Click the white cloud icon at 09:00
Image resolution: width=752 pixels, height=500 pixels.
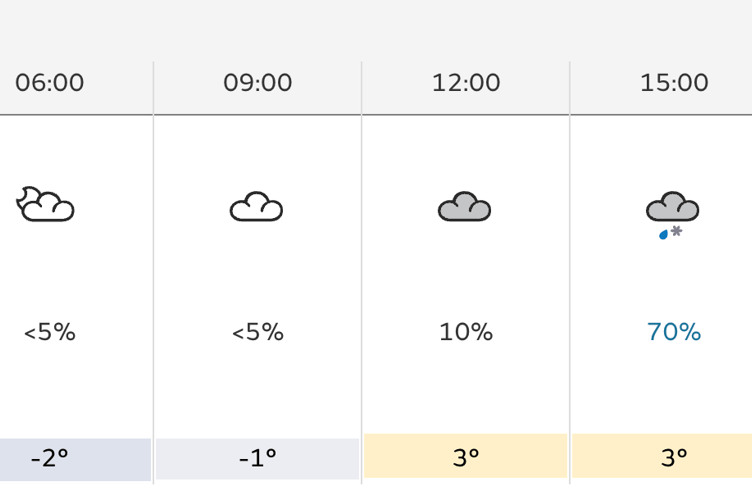(x=257, y=207)
